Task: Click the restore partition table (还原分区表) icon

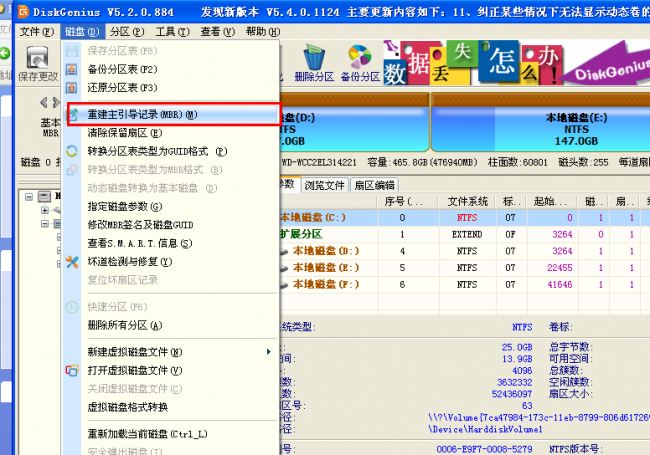Action: [x=72, y=87]
